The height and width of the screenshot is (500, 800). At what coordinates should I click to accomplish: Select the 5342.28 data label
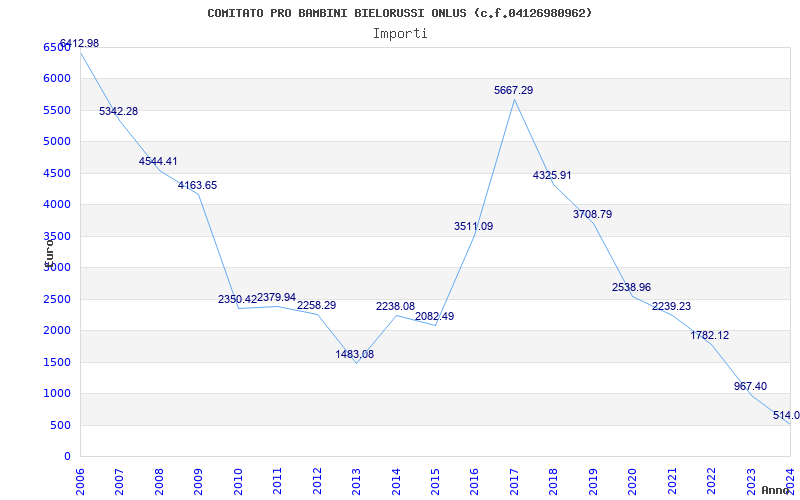click(x=118, y=111)
